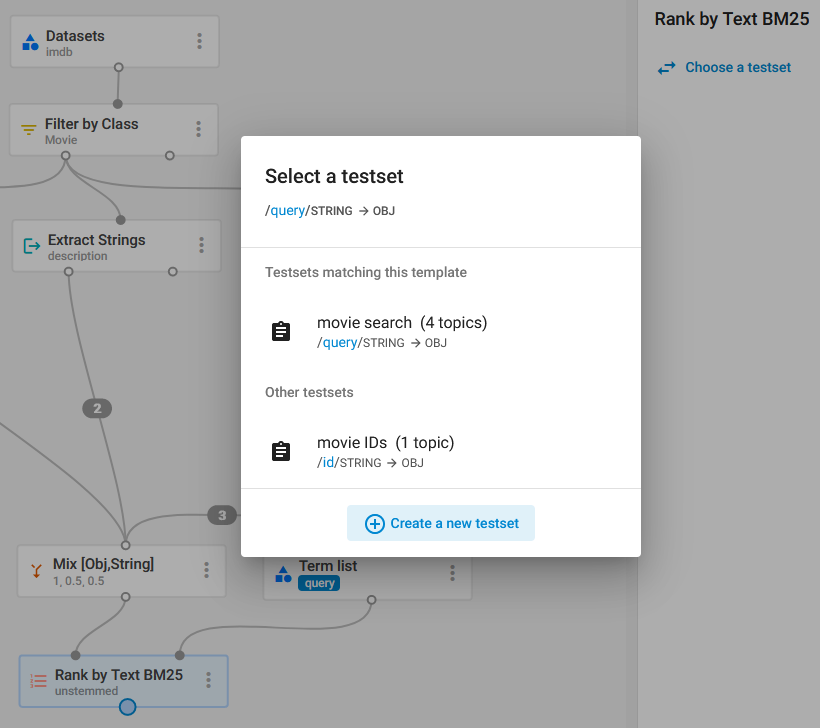Click the Mix [Obj,String] input port
The width and height of the screenshot is (820, 728).
(126, 545)
